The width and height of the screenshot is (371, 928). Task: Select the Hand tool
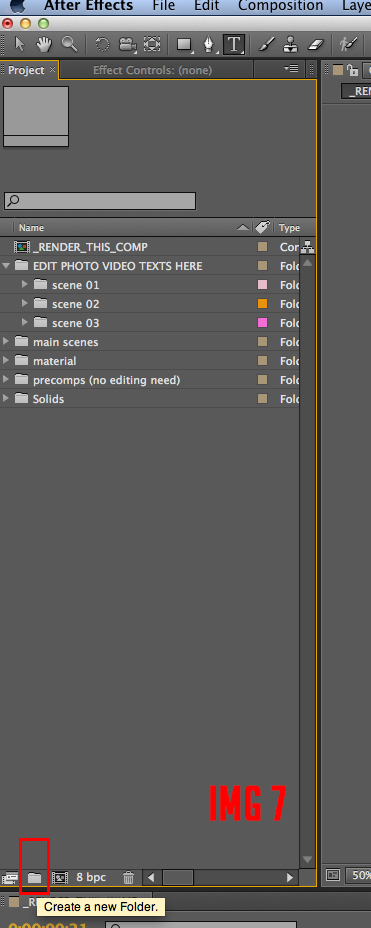coord(43,44)
